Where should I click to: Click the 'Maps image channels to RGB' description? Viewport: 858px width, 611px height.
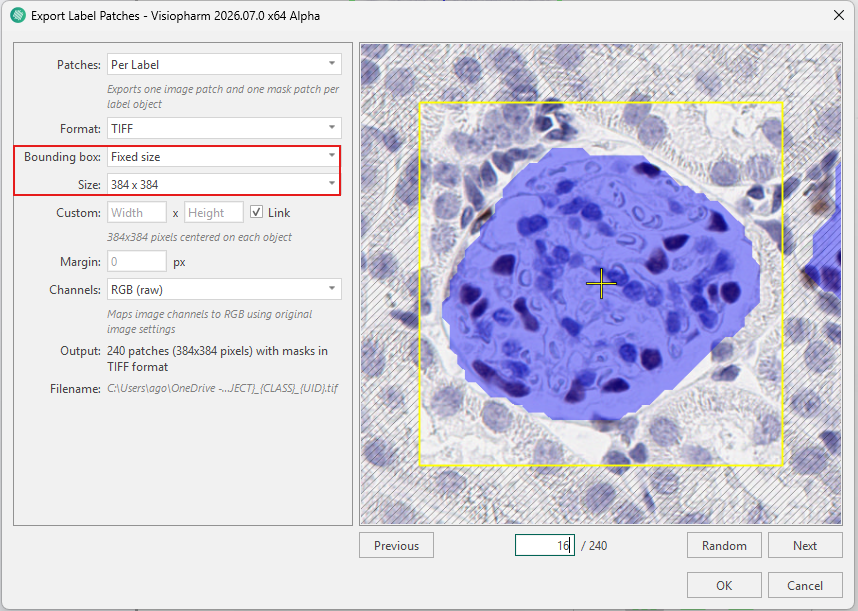point(210,322)
